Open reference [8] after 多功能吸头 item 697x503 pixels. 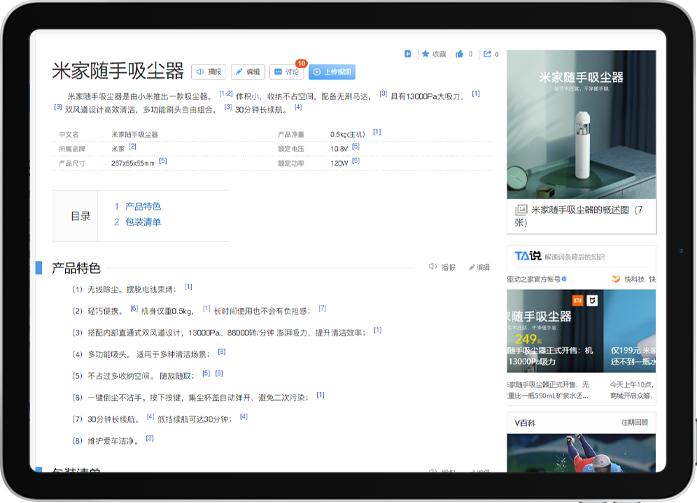222,352
